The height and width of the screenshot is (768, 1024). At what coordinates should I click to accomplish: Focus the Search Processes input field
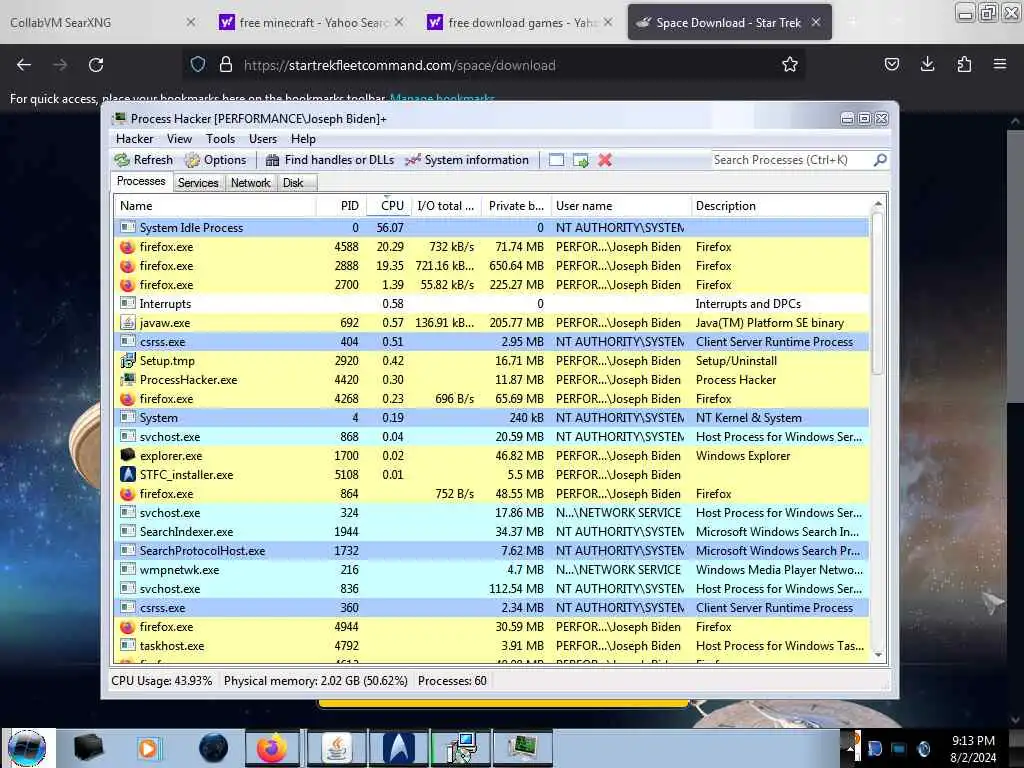[x=791, y=160]
